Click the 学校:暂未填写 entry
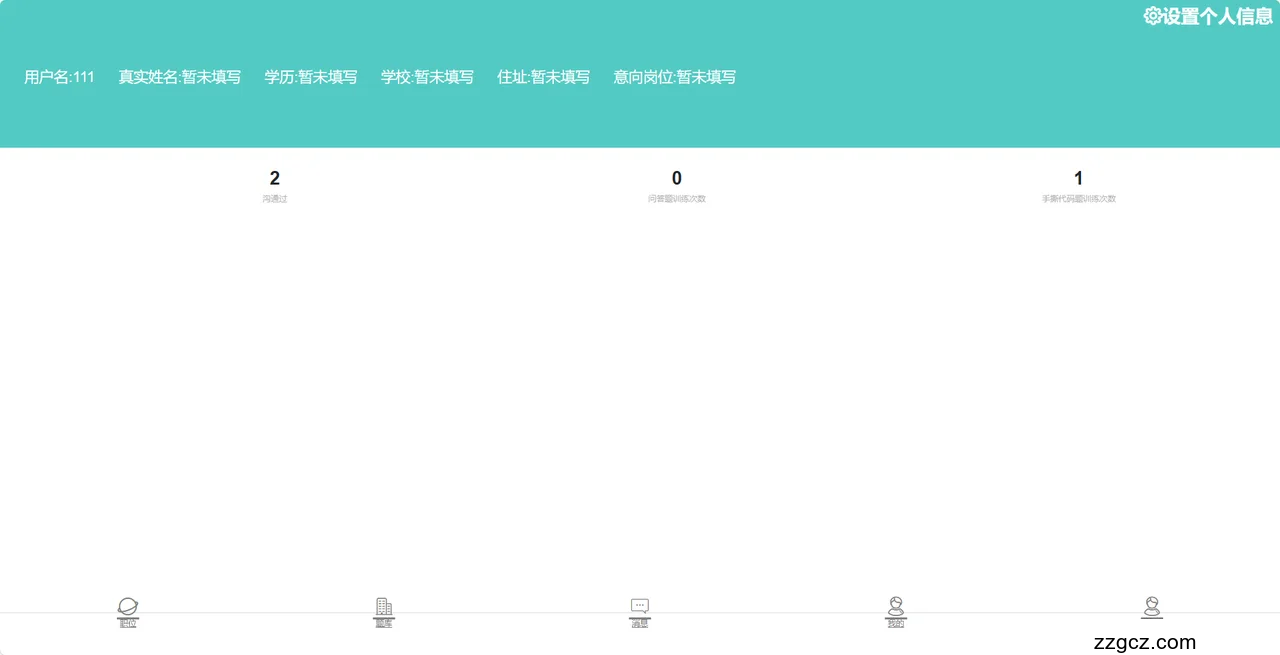 427,77
